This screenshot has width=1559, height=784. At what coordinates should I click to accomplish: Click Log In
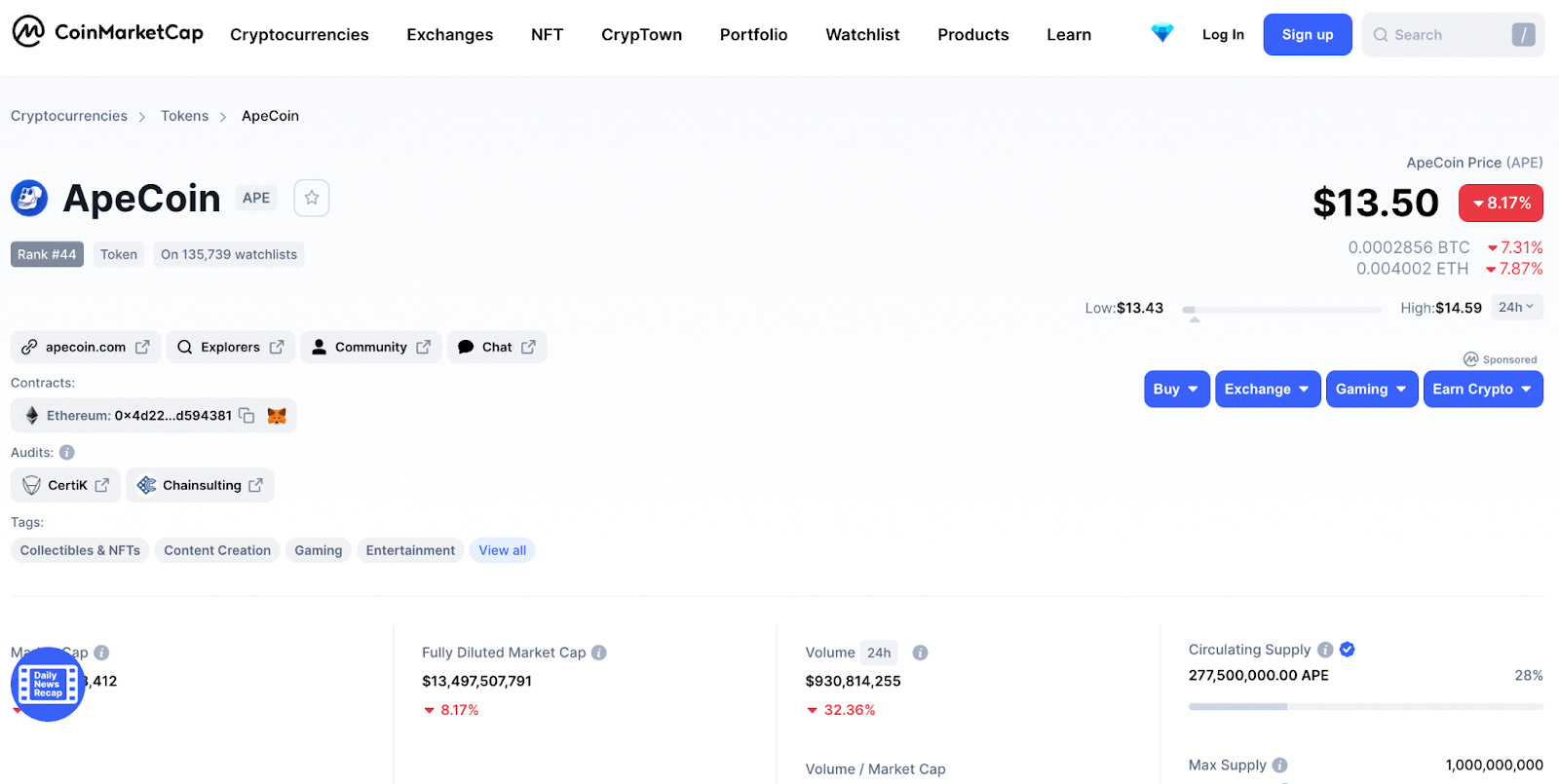point(1223,35)
